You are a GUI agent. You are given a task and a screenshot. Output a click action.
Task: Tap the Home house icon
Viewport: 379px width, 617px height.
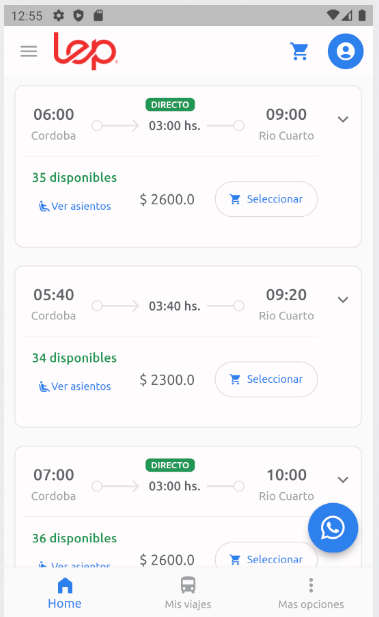coord(65,585)
